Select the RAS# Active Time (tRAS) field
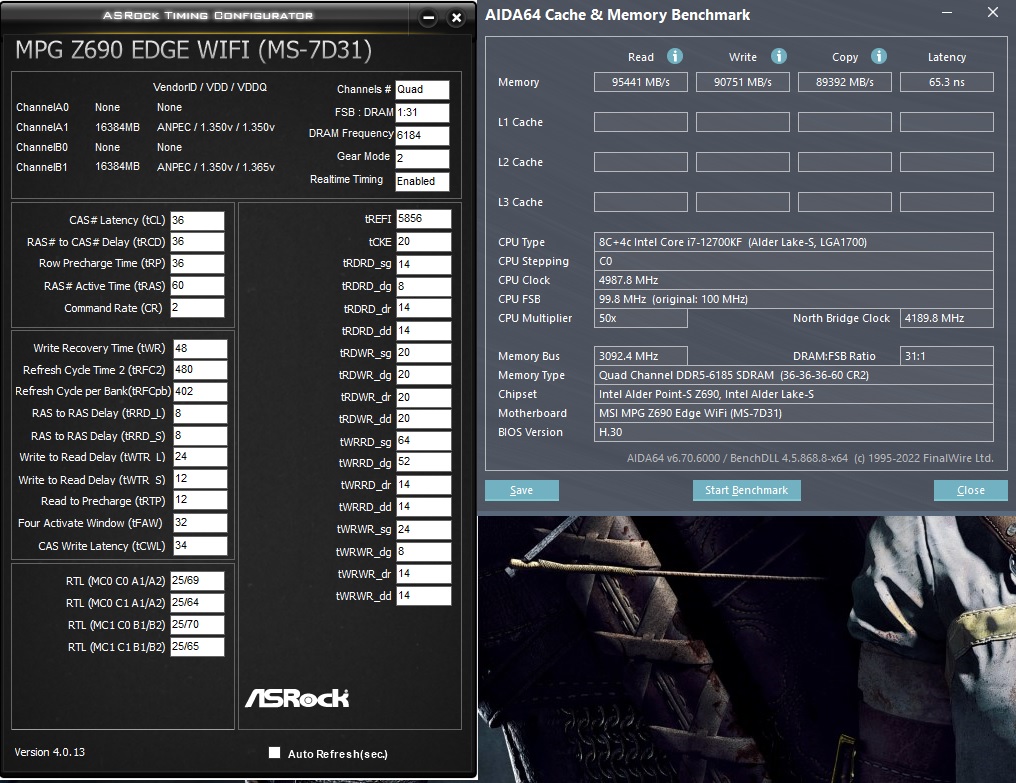Screen dimensions: 1016x783 click(x=197, y=286)
